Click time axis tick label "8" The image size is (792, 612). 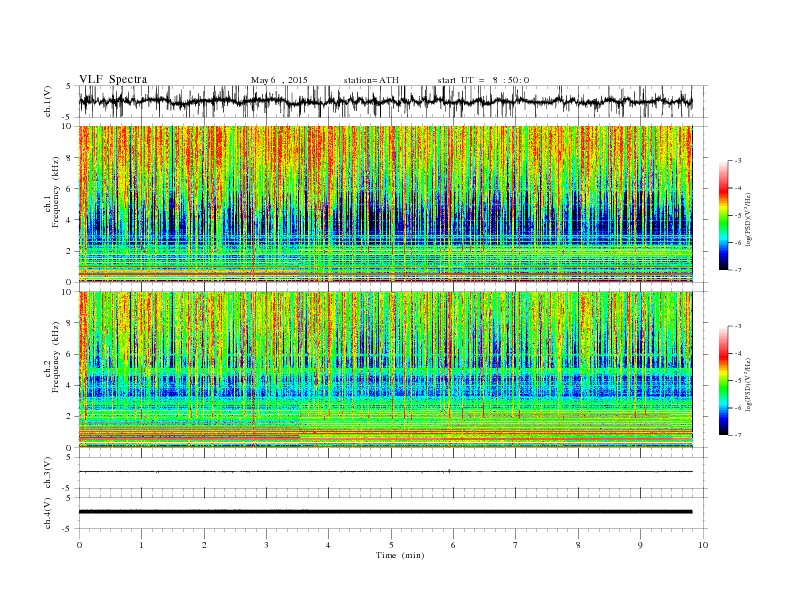pos(578,545)
